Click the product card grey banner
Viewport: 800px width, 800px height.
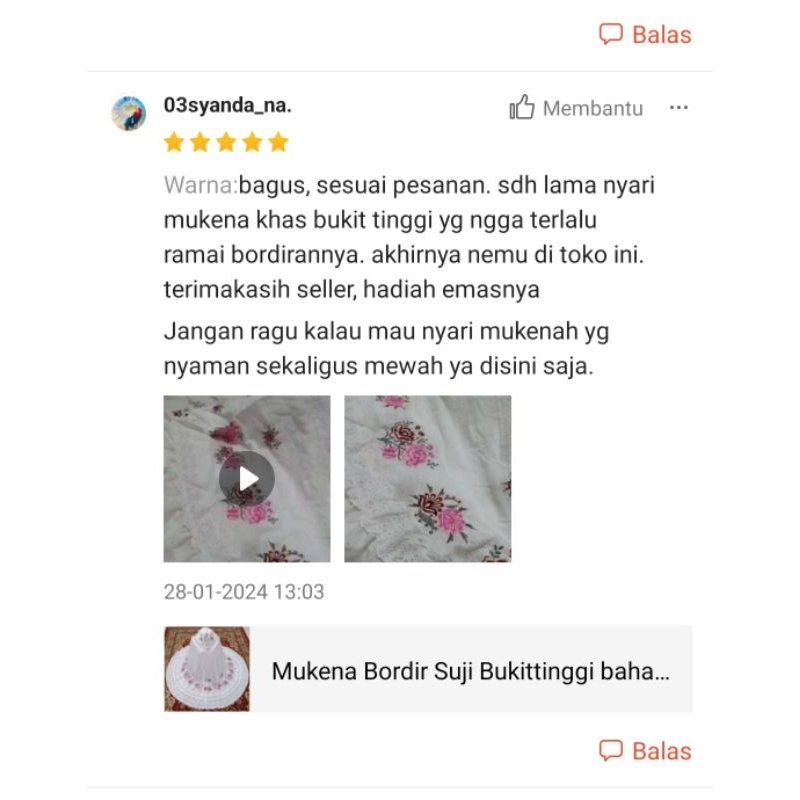(428, 669)
